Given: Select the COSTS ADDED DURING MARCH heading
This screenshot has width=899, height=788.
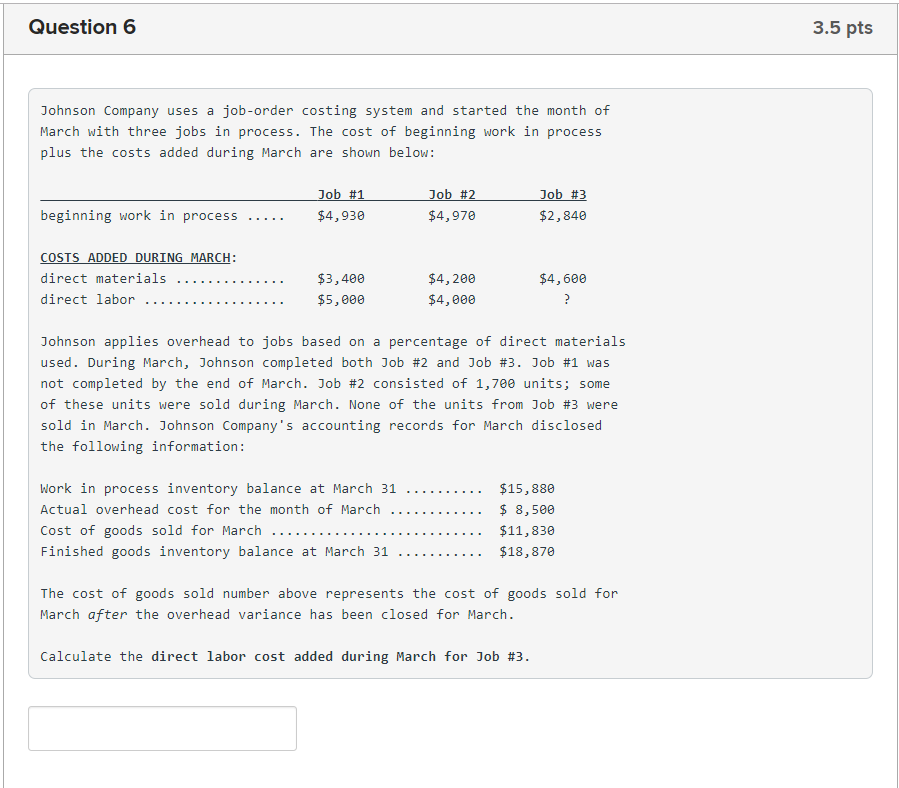Looking at the screenshot, I should click(x=138, y=257).
